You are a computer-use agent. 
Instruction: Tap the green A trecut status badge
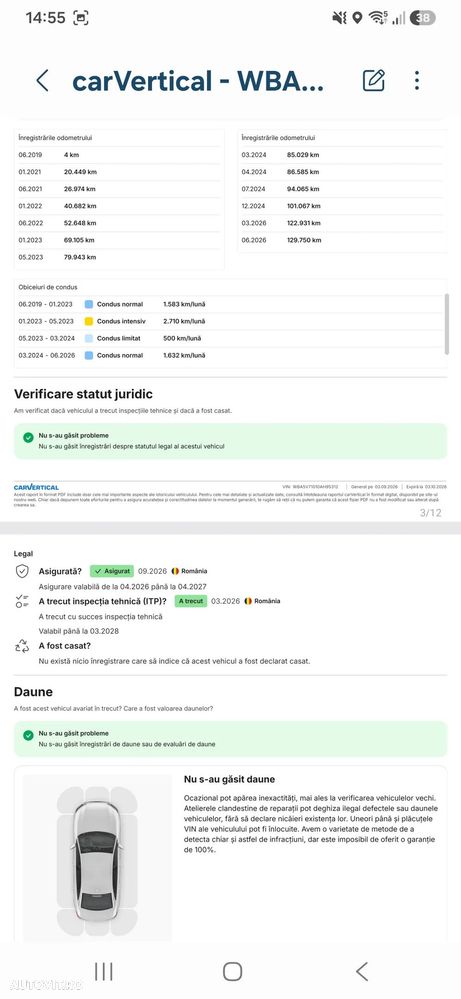190,601
